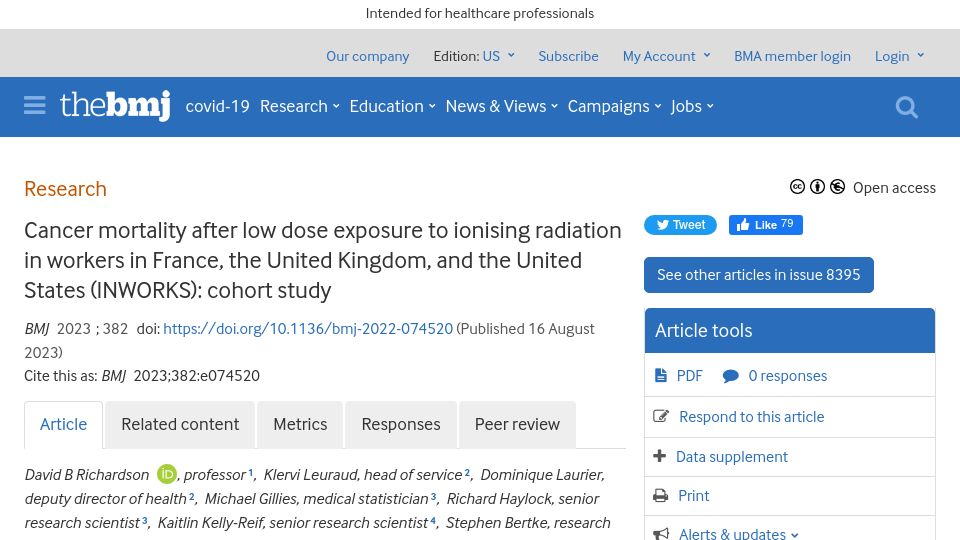Open David B Richardson's ORCID iD icon
This screenshot has height=540, width=960.
pyautogui.click(x=167, y=474)
